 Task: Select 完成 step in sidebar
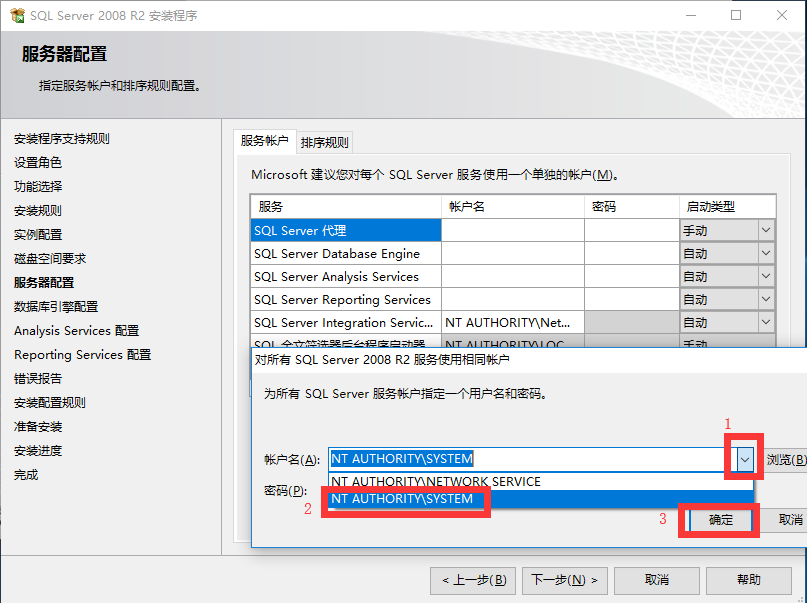(26, 475)
